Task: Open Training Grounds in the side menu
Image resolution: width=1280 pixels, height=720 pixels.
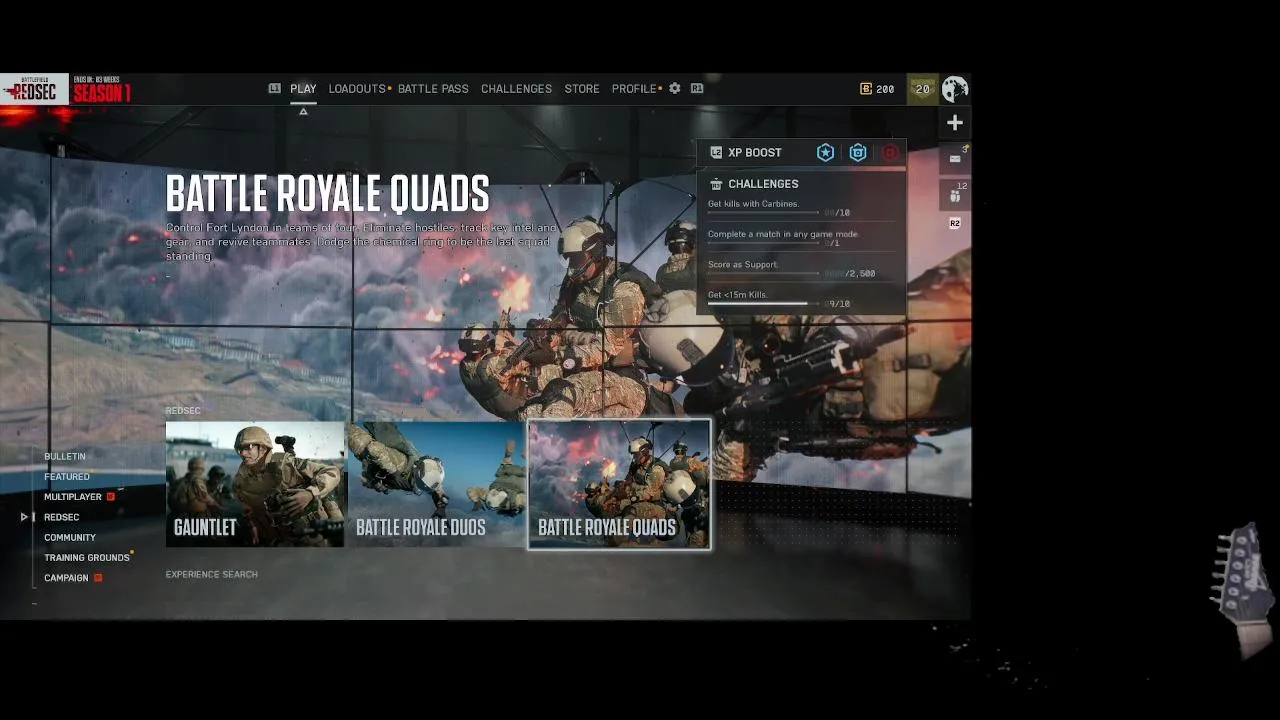Action: tap(87, 557)
